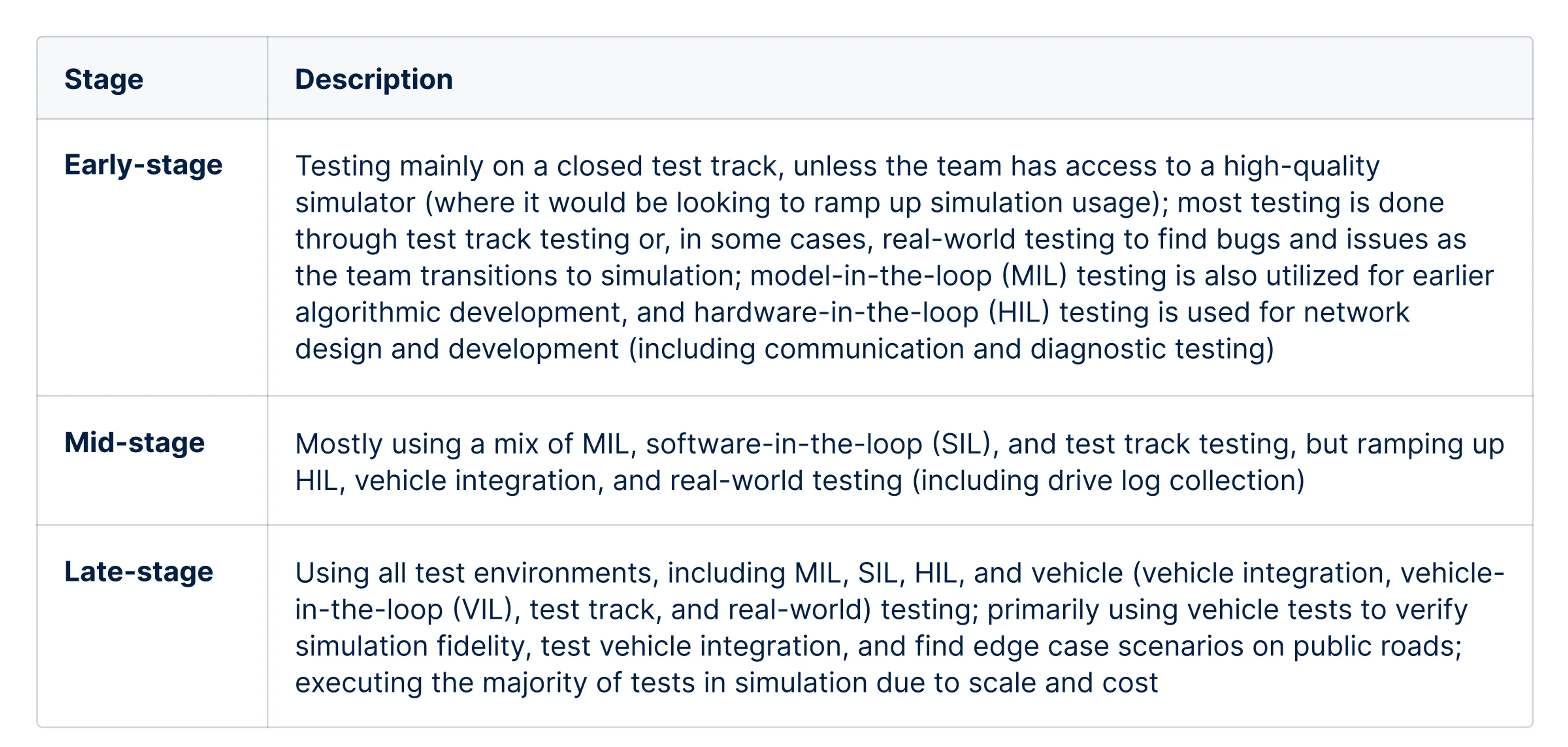This screenshot has width=1568, height=747.
Task: Click the words 'high-quality' in first row
Action: (x=1301, y=167)
